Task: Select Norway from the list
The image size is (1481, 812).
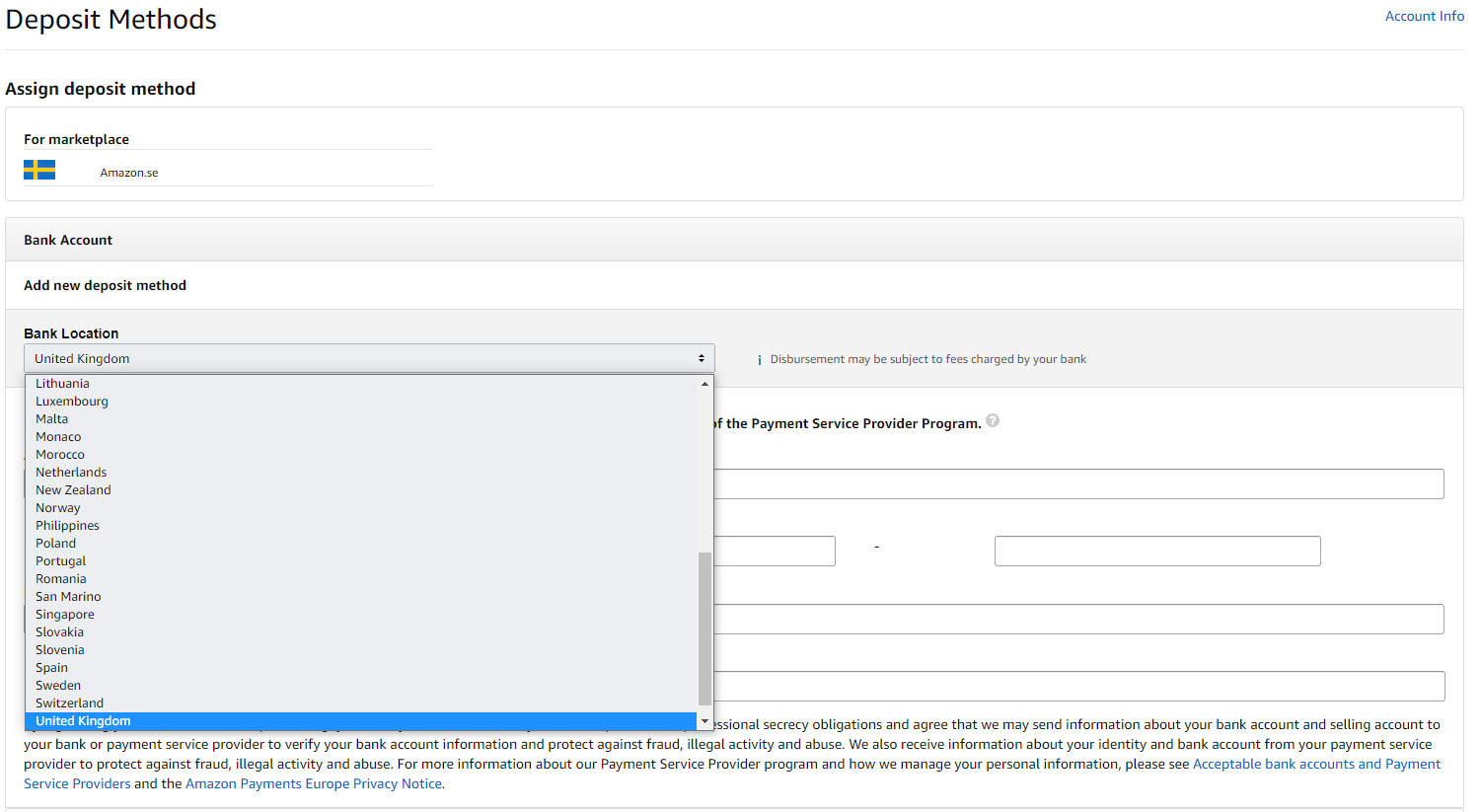Action: (361, 508)
